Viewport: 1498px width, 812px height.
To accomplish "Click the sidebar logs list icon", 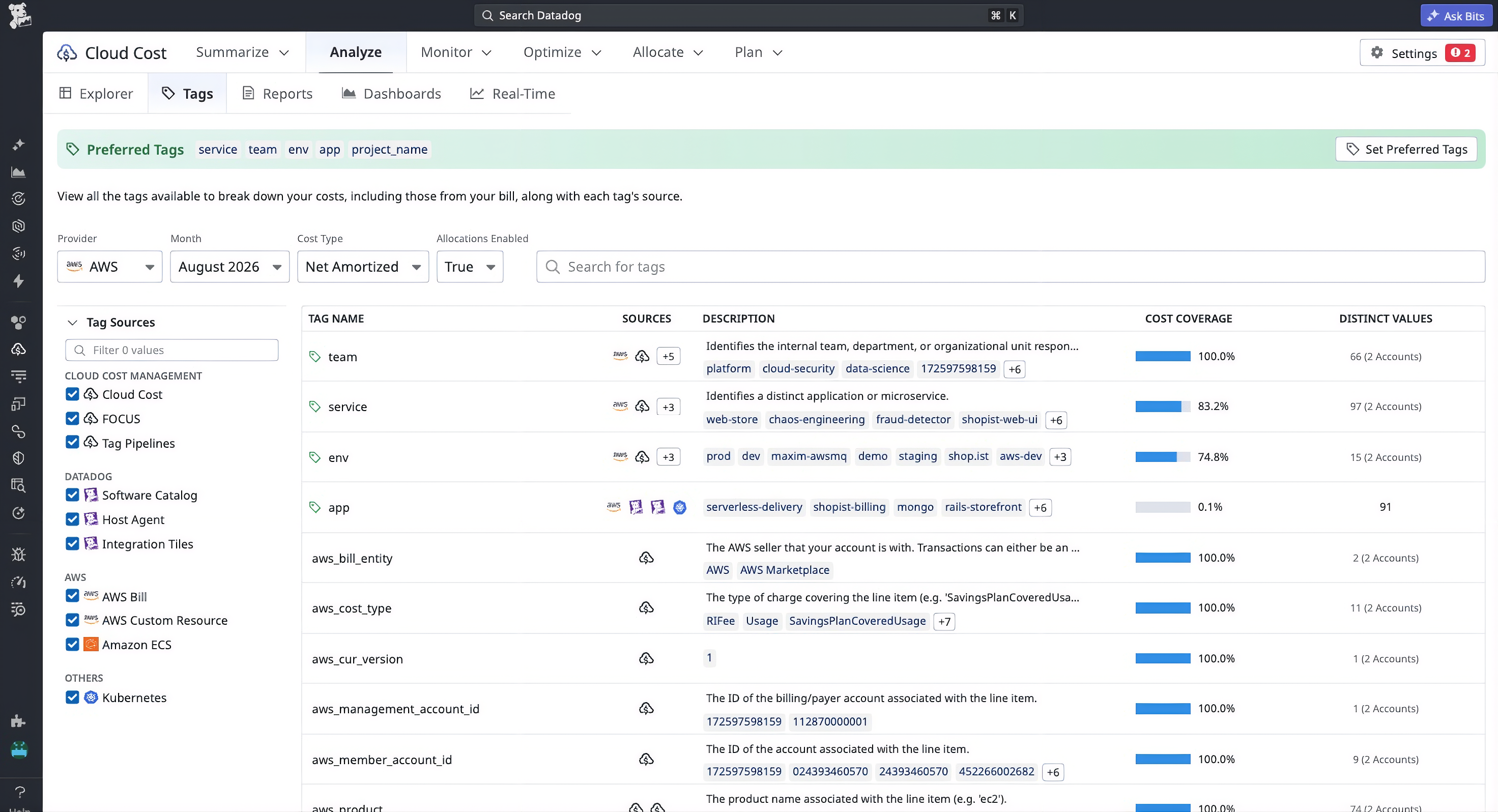I will (19, 377).
